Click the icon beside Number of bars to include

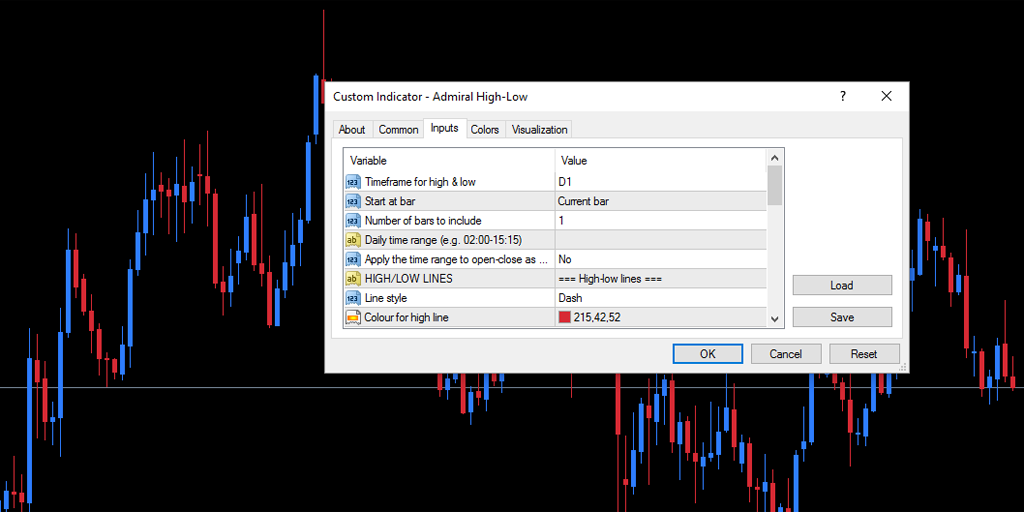coord(353,221)
